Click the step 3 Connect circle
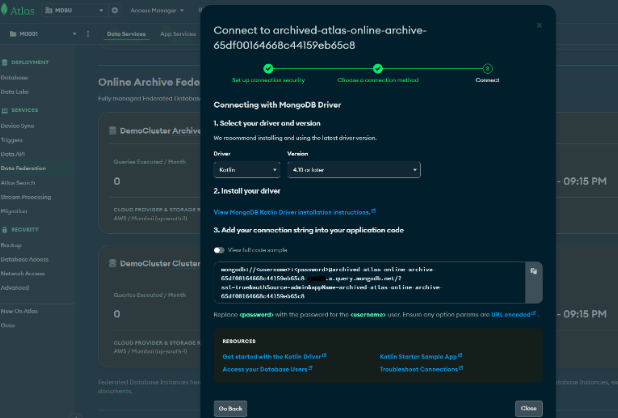The height and width of the screenshot is (418, 618). (487, 69)
